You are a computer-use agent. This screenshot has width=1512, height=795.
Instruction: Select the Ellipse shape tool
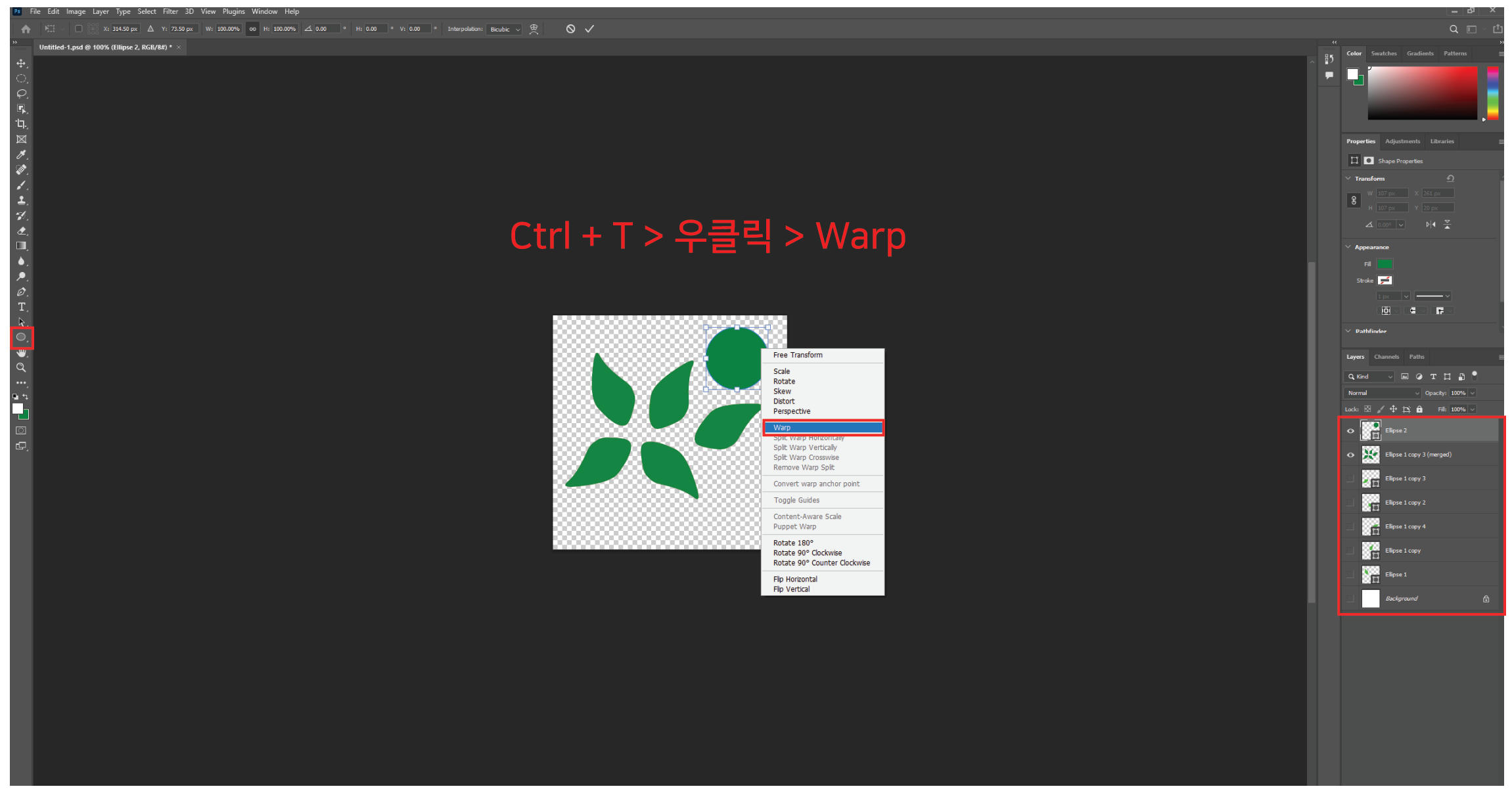21,337
